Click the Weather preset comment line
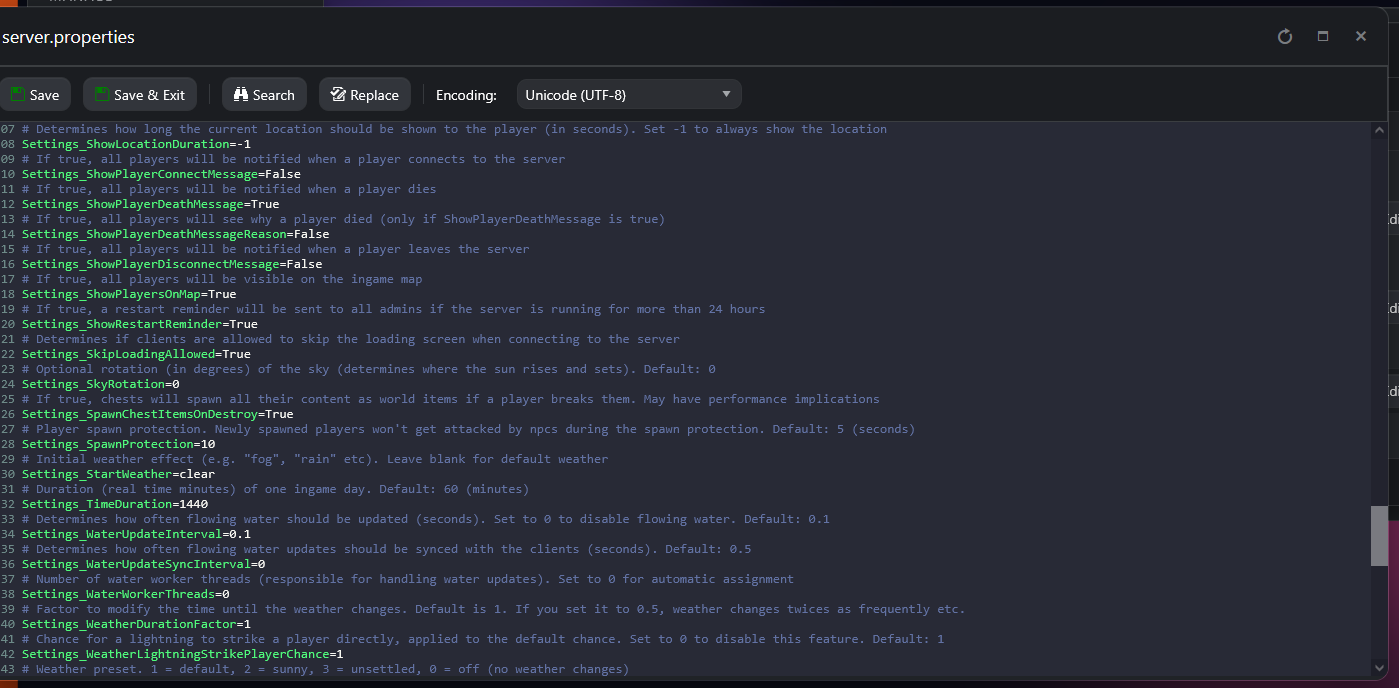 click(x=325, y=669)
